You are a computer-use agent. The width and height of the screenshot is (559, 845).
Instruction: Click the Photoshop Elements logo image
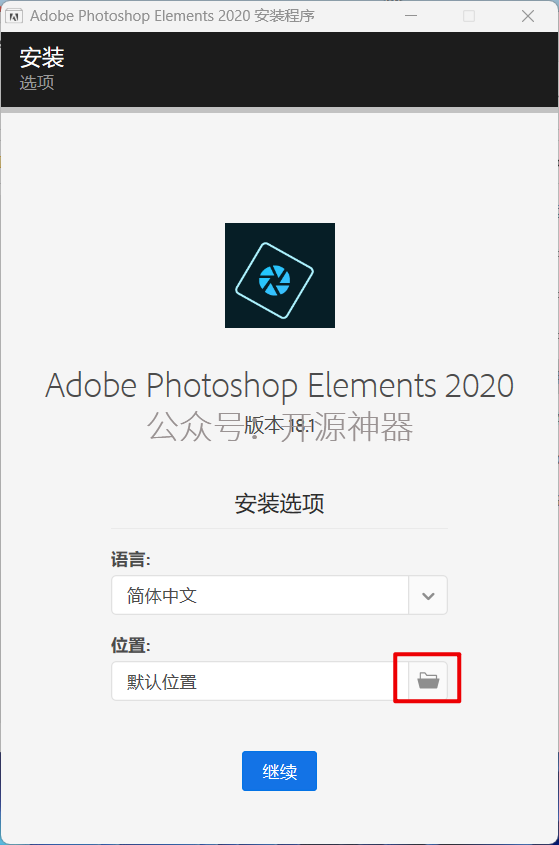click(x=280, y=275)
